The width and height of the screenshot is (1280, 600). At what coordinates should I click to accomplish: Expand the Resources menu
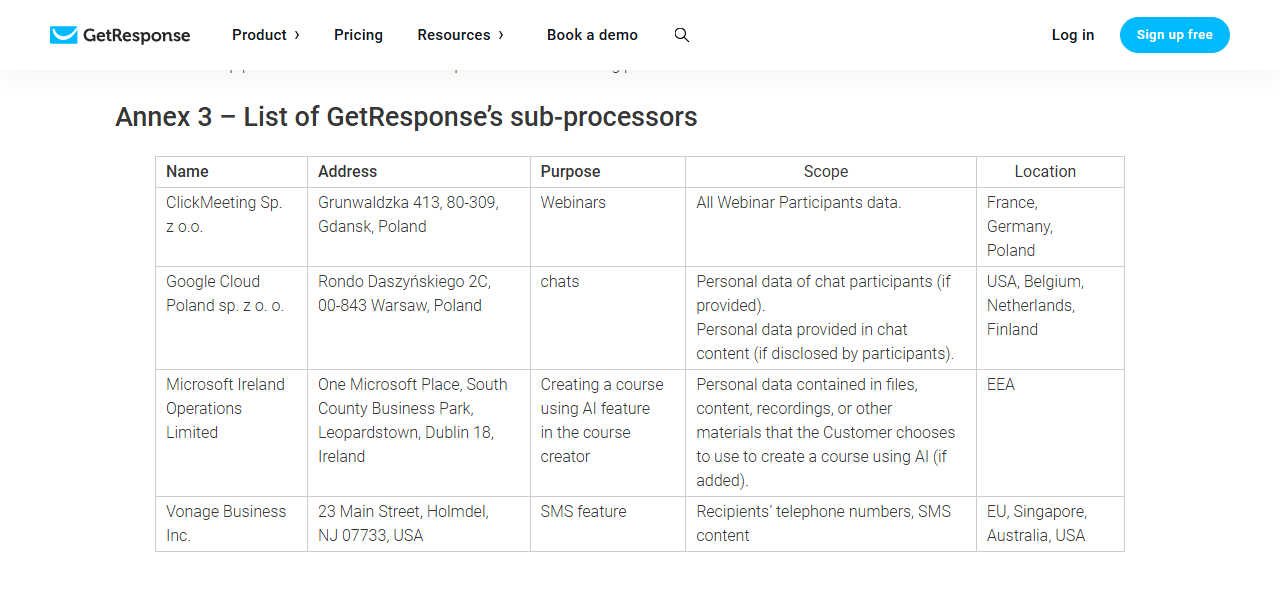tap(461, 35)
